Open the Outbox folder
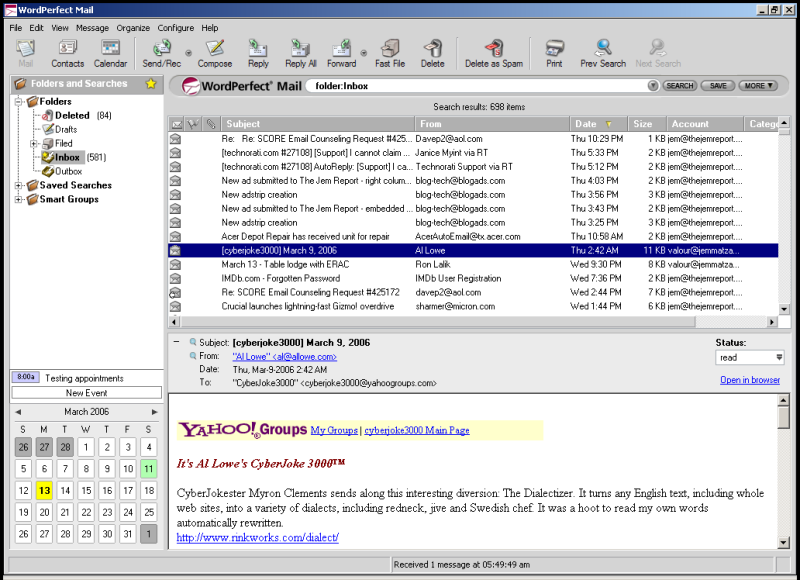This screenshot has height=580, width=800. [62, 171]
